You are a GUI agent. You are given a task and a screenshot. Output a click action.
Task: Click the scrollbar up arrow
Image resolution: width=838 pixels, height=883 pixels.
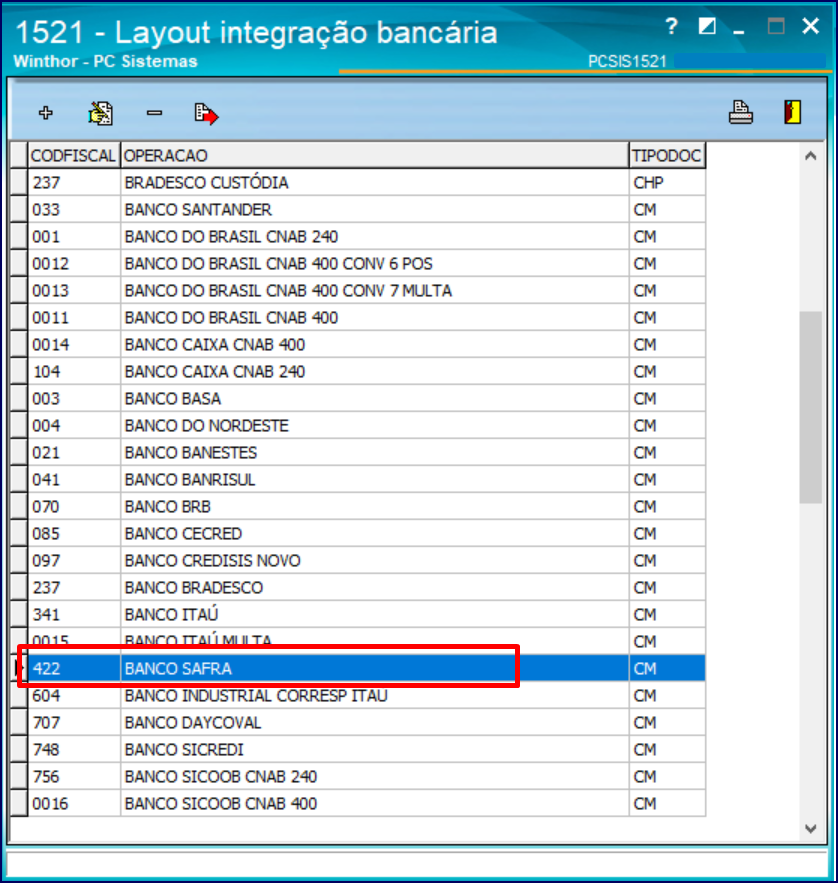(810, 156)
